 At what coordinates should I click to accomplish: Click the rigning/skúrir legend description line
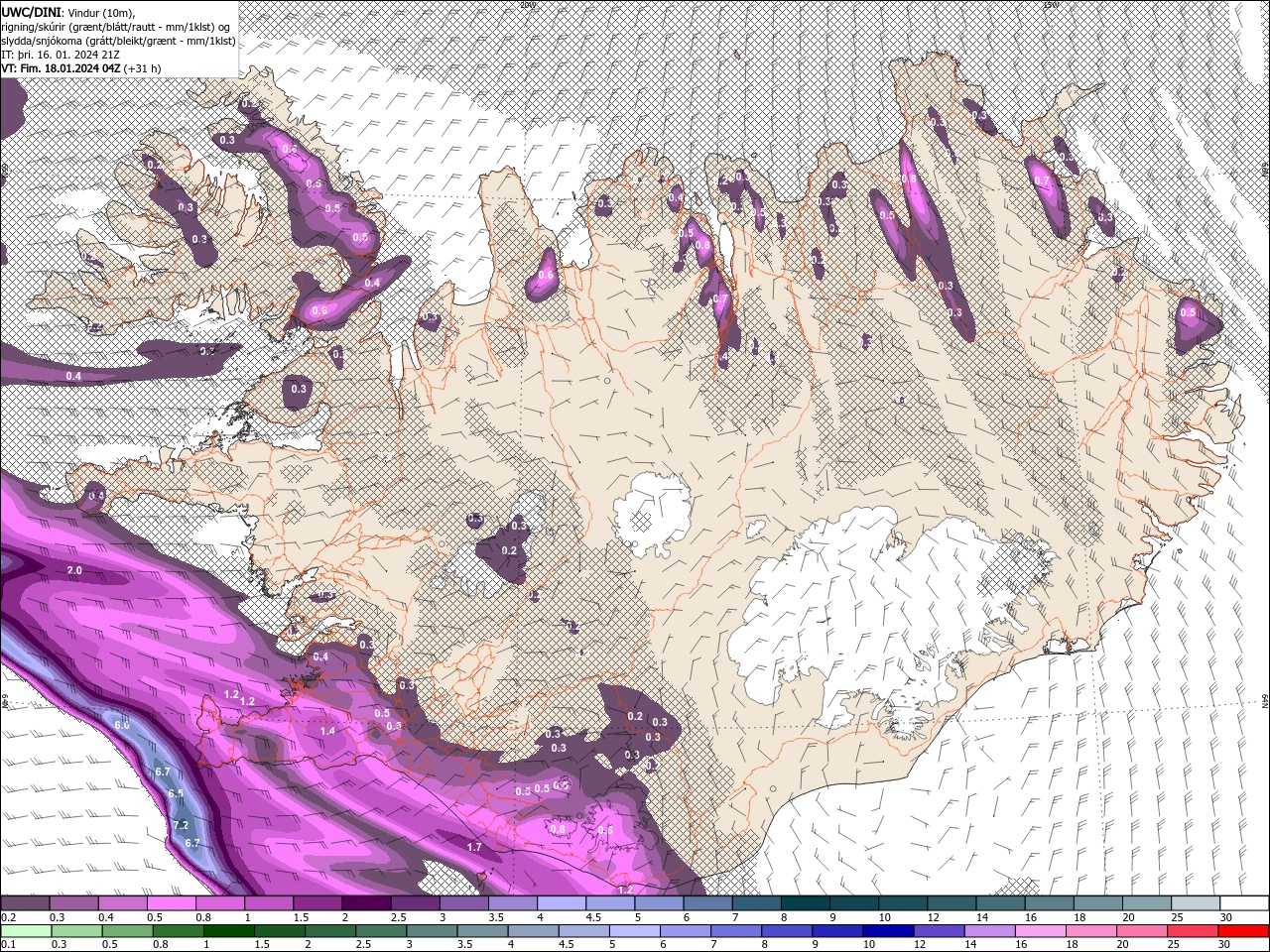(117, 26)
